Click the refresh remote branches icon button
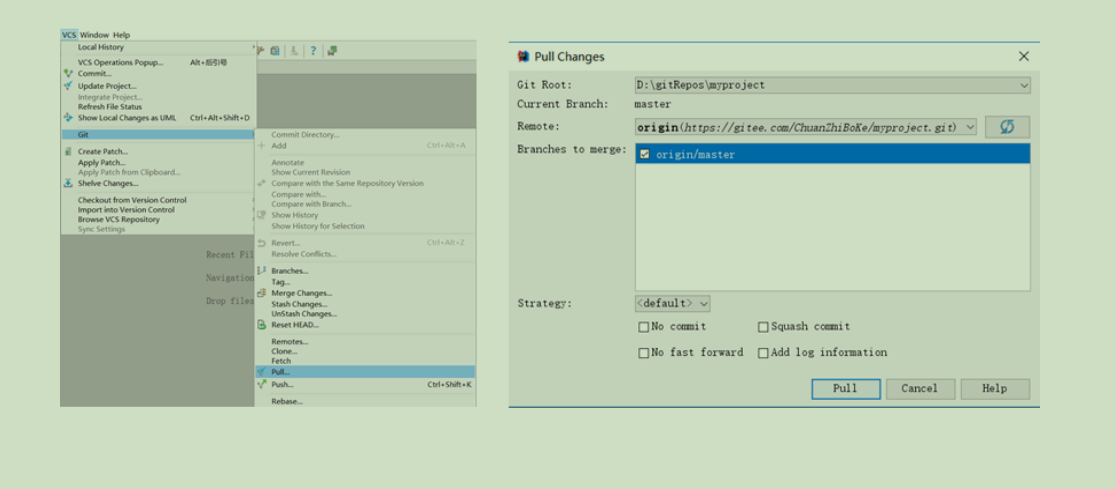 point(1007,127)
